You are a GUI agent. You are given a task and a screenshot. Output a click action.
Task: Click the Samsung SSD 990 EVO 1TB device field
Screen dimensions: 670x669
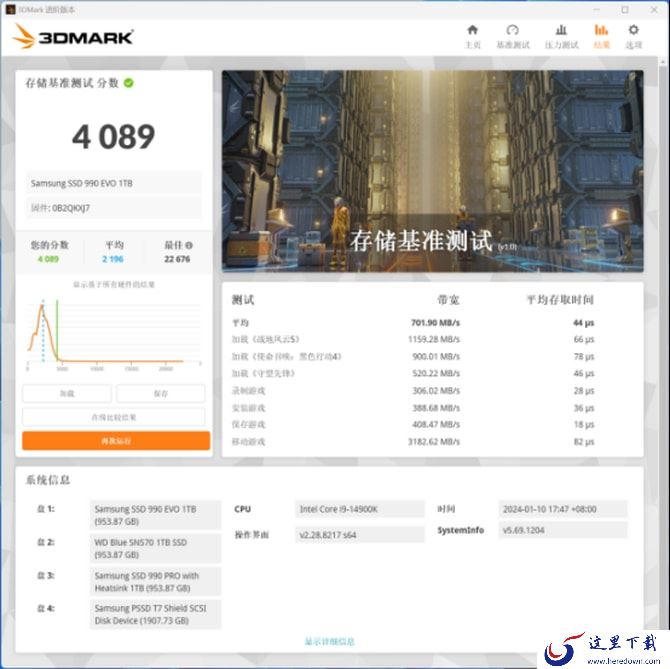click(114, 183)
